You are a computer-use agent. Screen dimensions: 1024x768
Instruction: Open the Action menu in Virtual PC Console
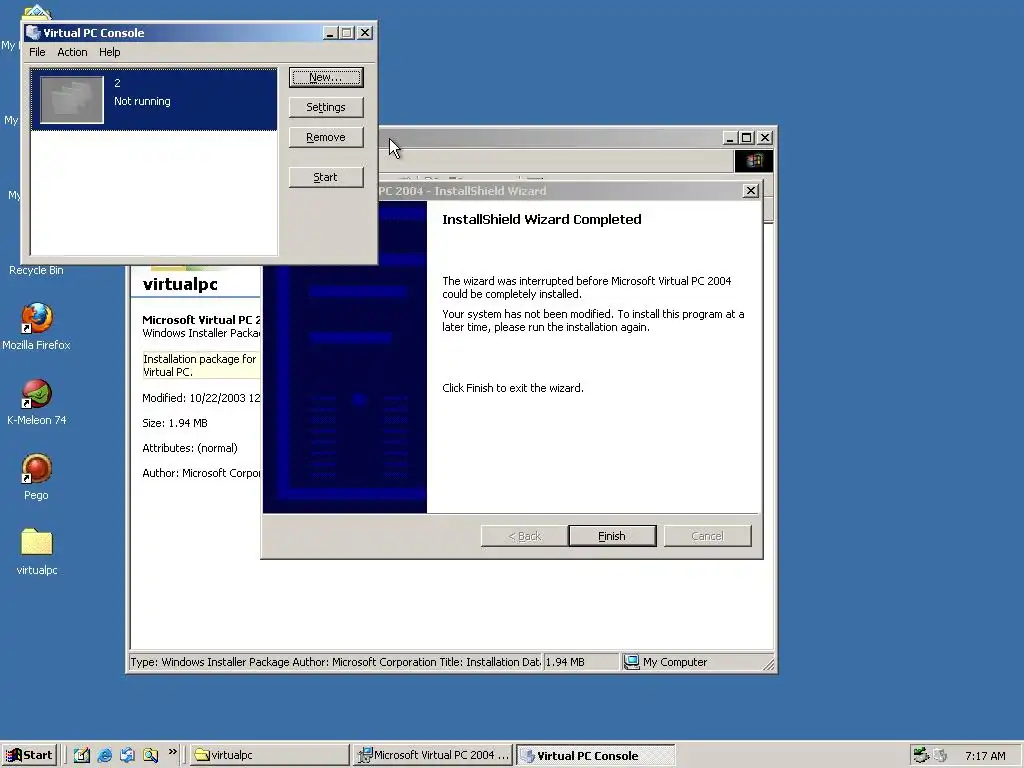pyautogui.click(x=72, y=52)
